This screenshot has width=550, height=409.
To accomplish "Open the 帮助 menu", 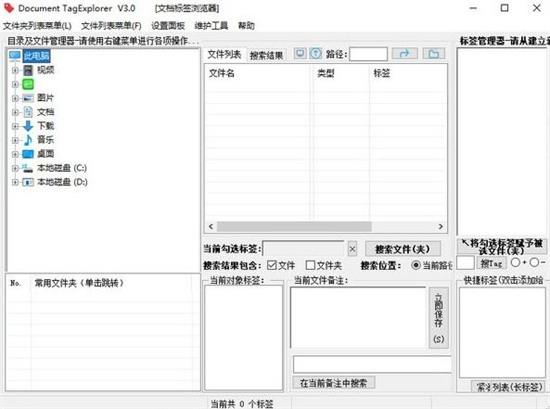I will (x=246, y=26).
